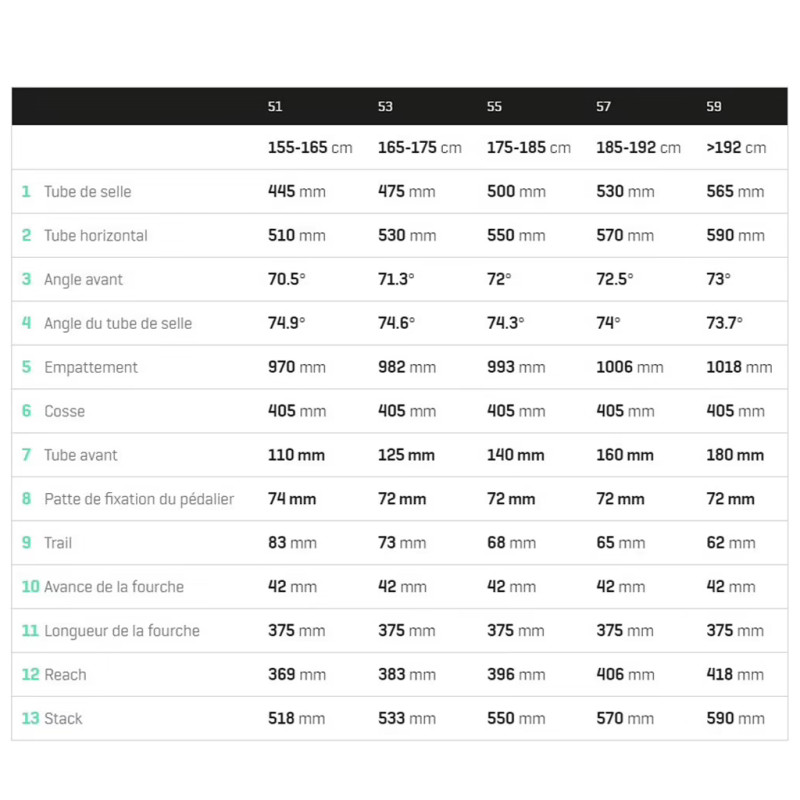
Task: Click the size 55 column header
Action: 494,107
